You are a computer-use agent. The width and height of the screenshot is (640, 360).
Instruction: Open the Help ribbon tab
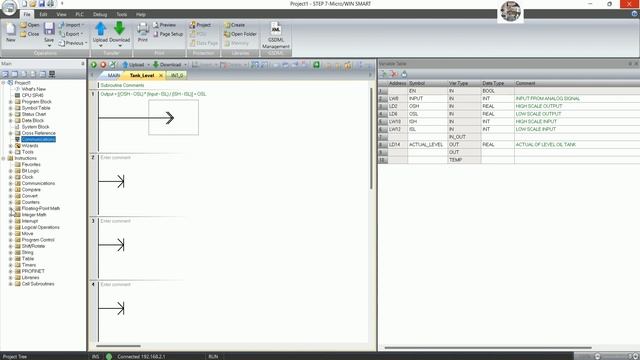click(141, 14)
